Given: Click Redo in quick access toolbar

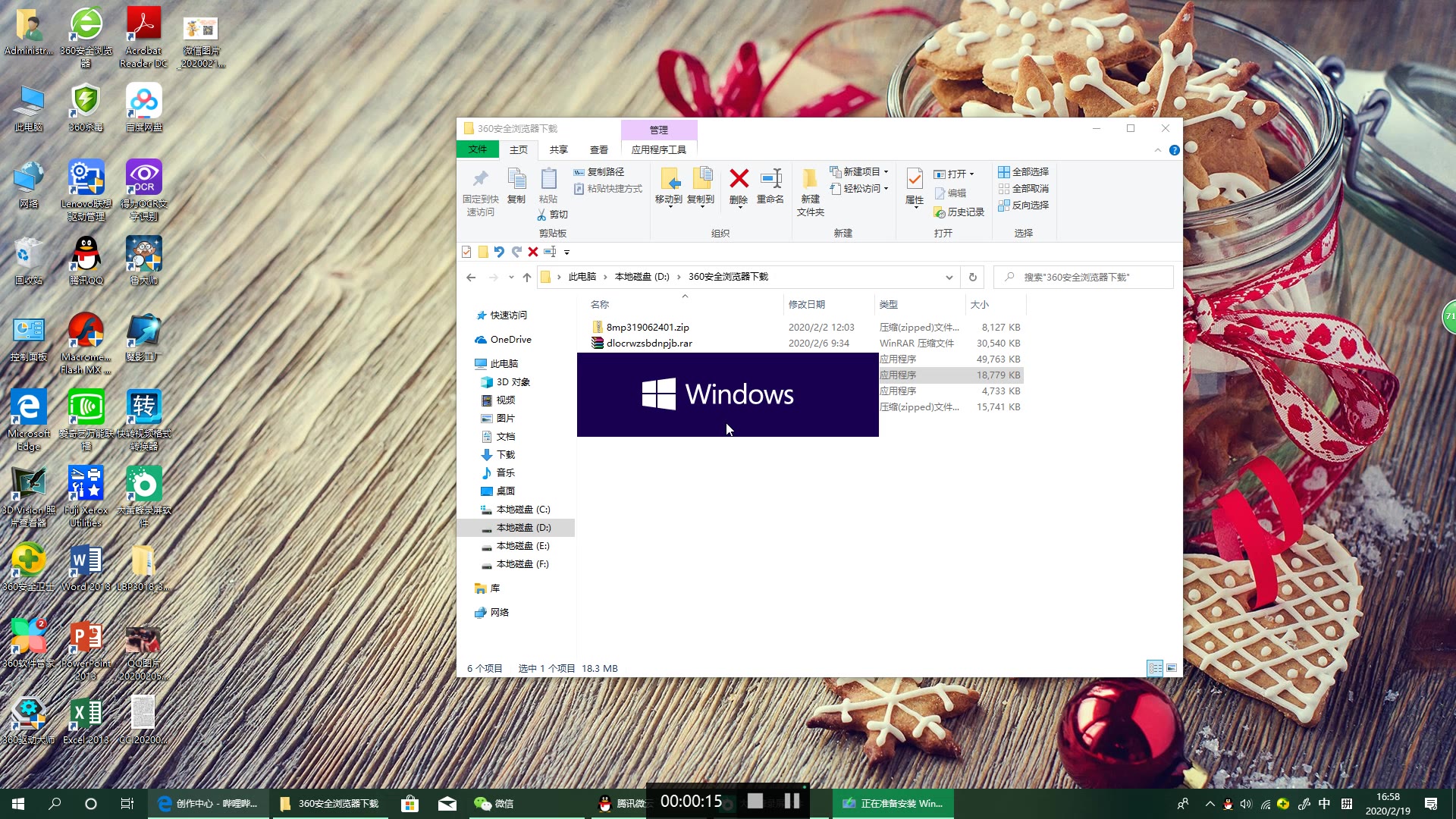Looking at the screenshot, I should [x=516, y=252].
